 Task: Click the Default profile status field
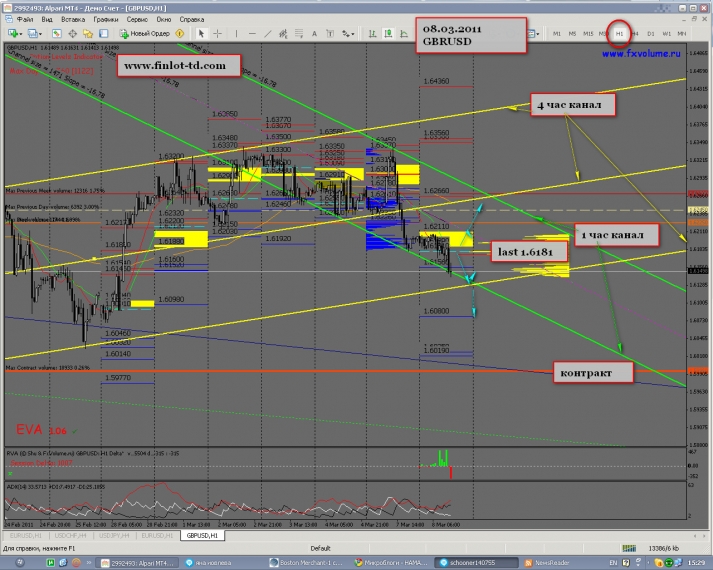(320, 548)
